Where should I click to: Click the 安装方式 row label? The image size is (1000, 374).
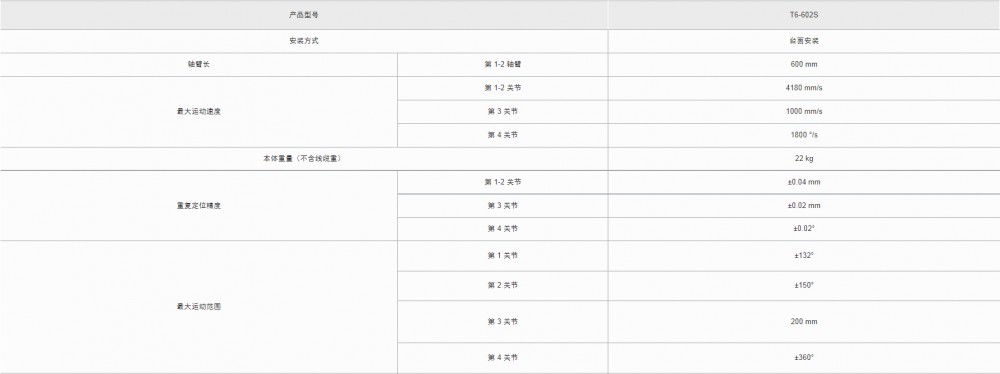304,41
